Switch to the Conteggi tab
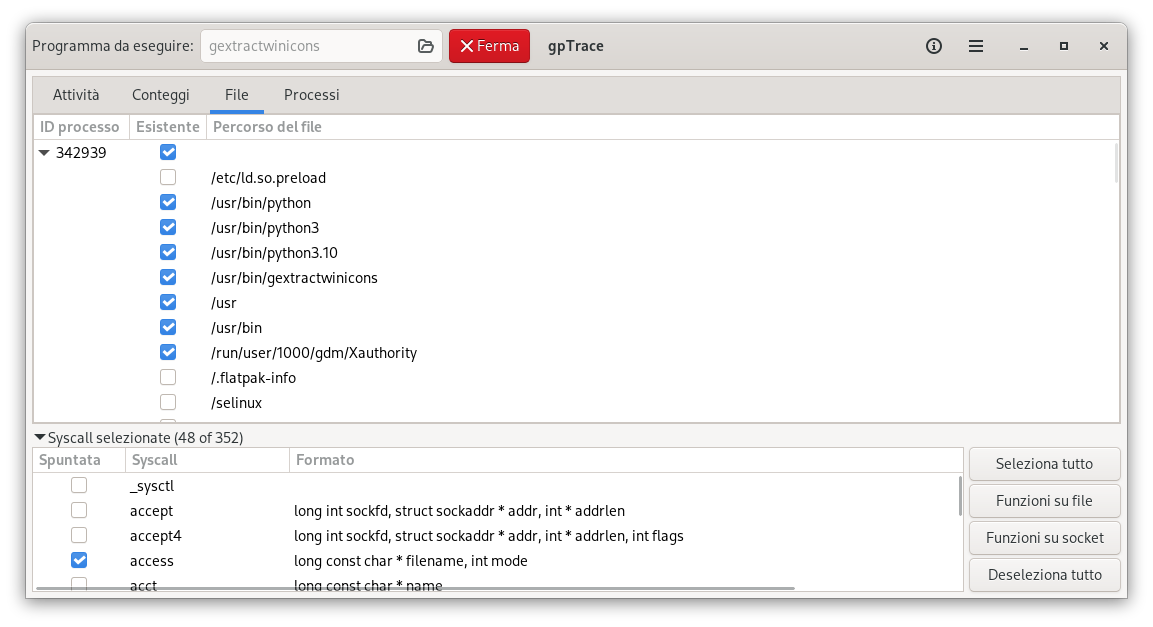This screenshot has height=627, width=1153. [x=161, y=95]
